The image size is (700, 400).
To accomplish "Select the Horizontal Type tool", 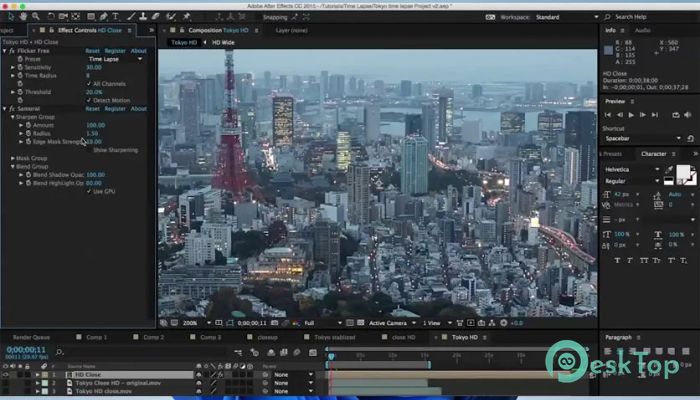I will pyautogui.click(x=115, y=17).
